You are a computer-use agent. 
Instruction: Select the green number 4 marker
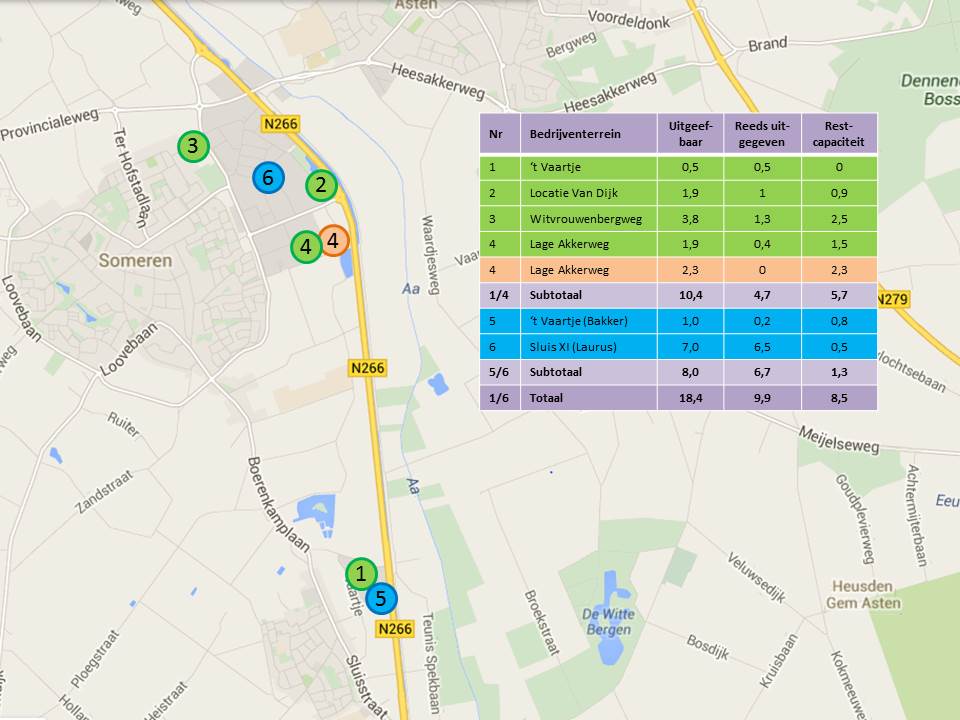point(306,247)
